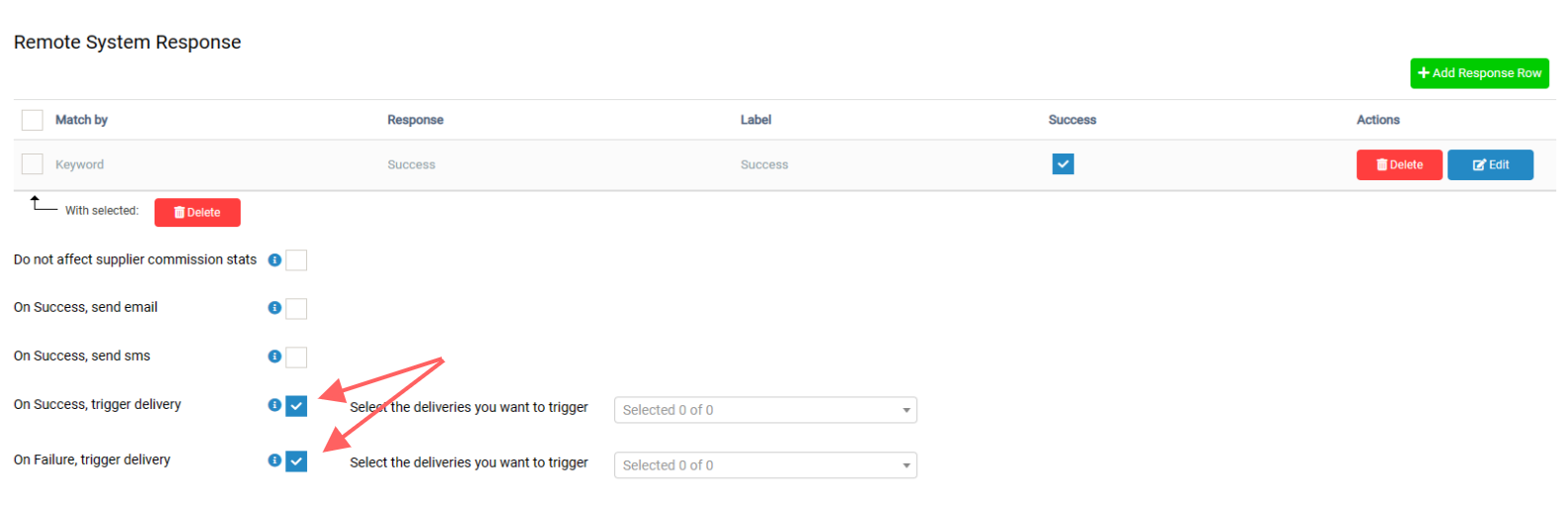The image size is (1568, 511).
Task: Edit the Keyword response row
Action: 1491,165
